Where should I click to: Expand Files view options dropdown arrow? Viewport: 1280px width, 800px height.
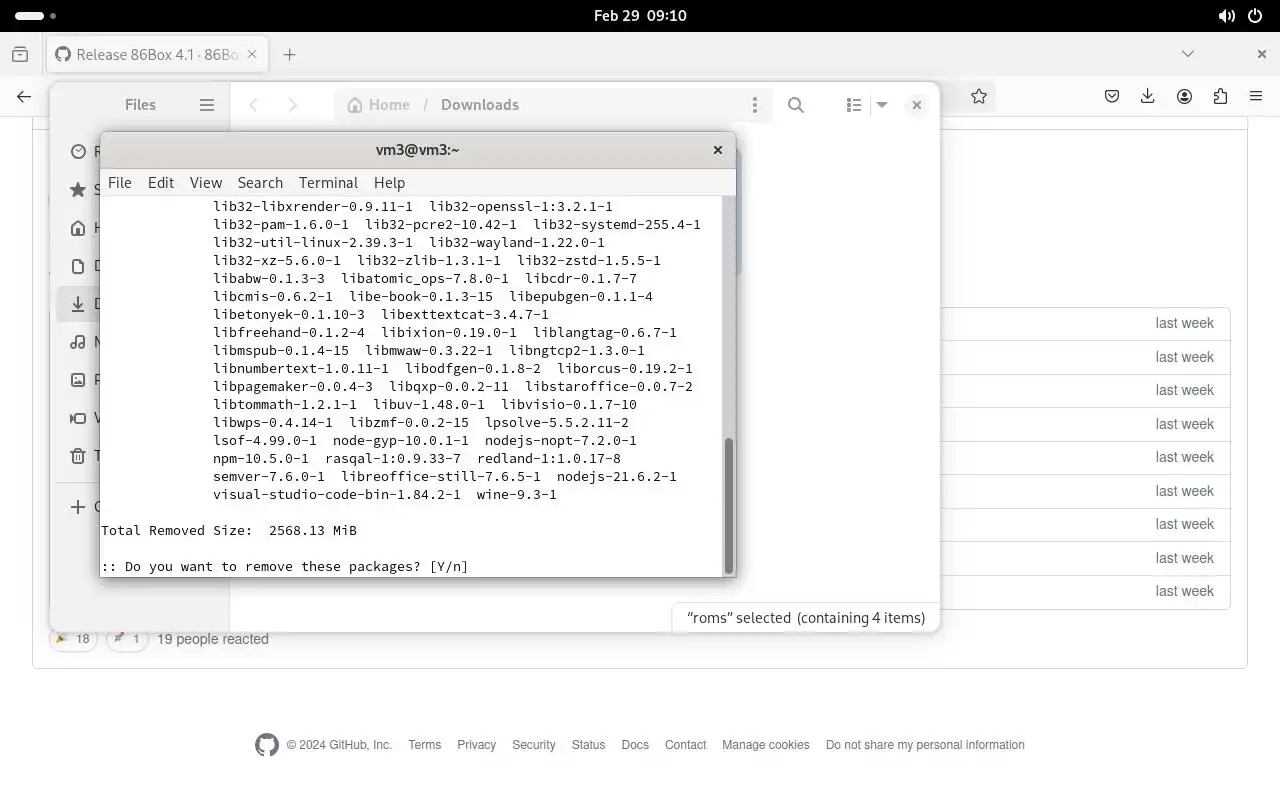pyautogui.click(x=882, y=105)
